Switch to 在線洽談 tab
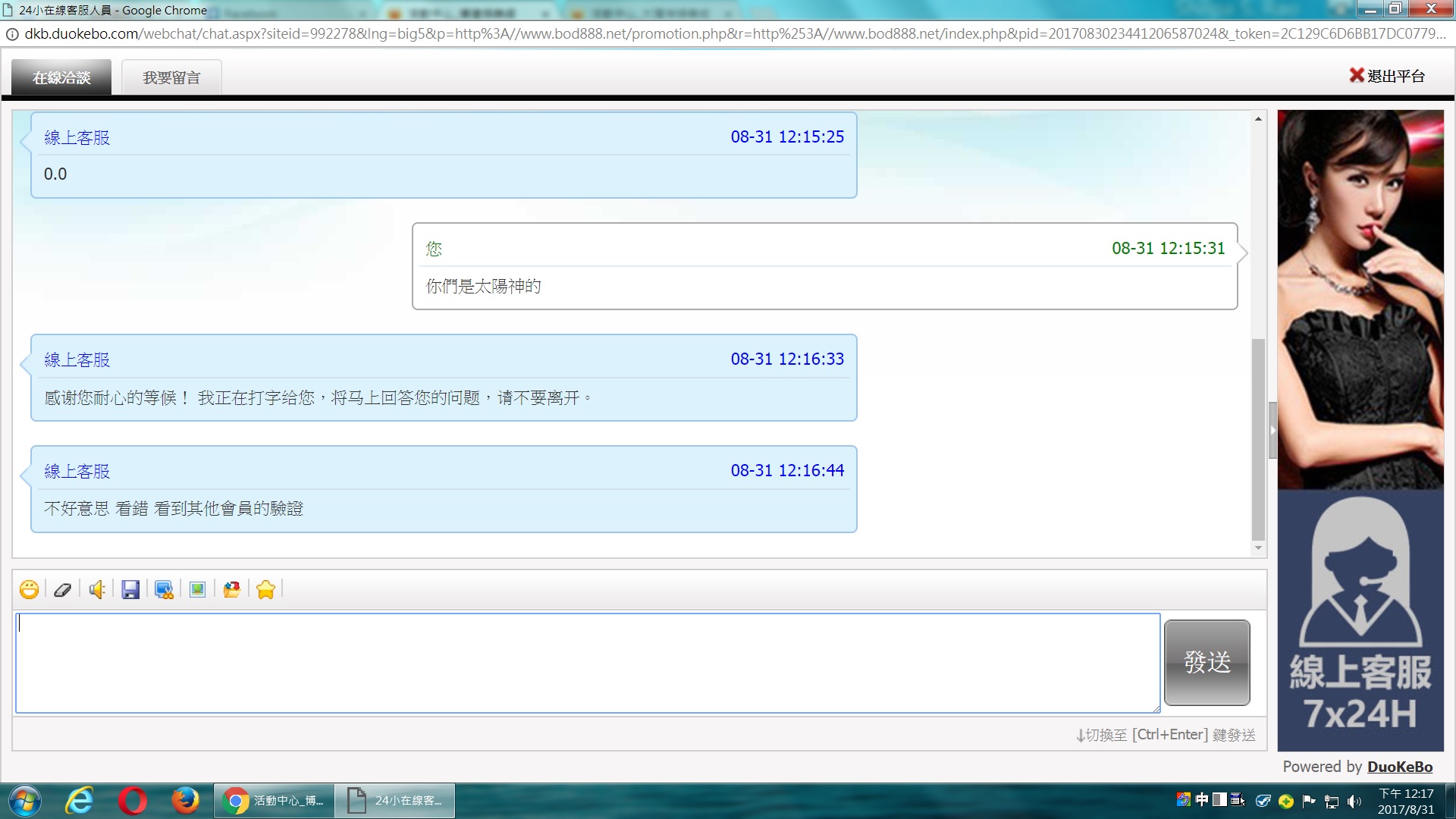This screenshot has height=819, width=1456. tap(61, 77)
